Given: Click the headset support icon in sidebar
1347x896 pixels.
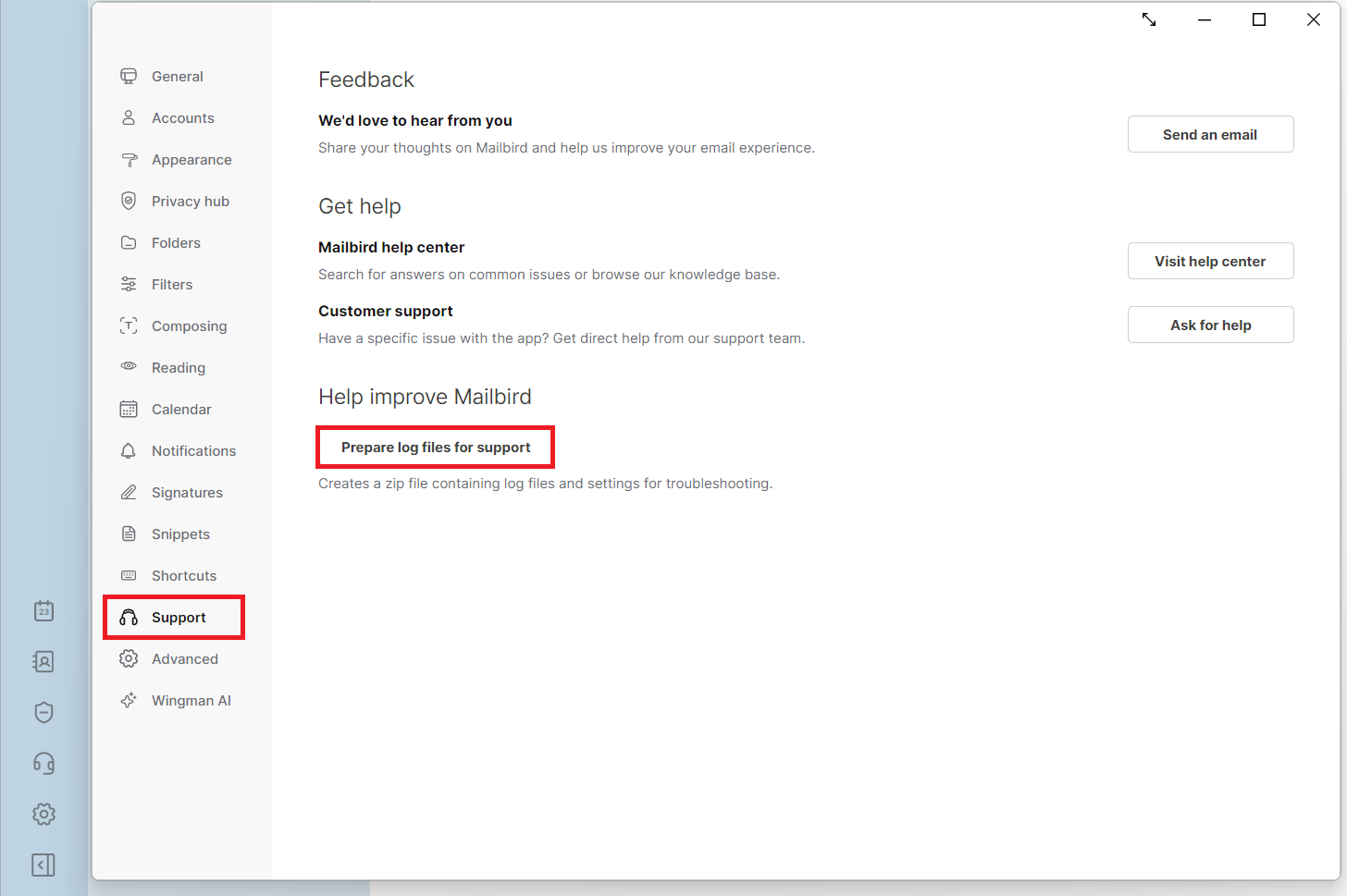Looking at the screenshot, I should pyautogui.click(x=43, y=763).
